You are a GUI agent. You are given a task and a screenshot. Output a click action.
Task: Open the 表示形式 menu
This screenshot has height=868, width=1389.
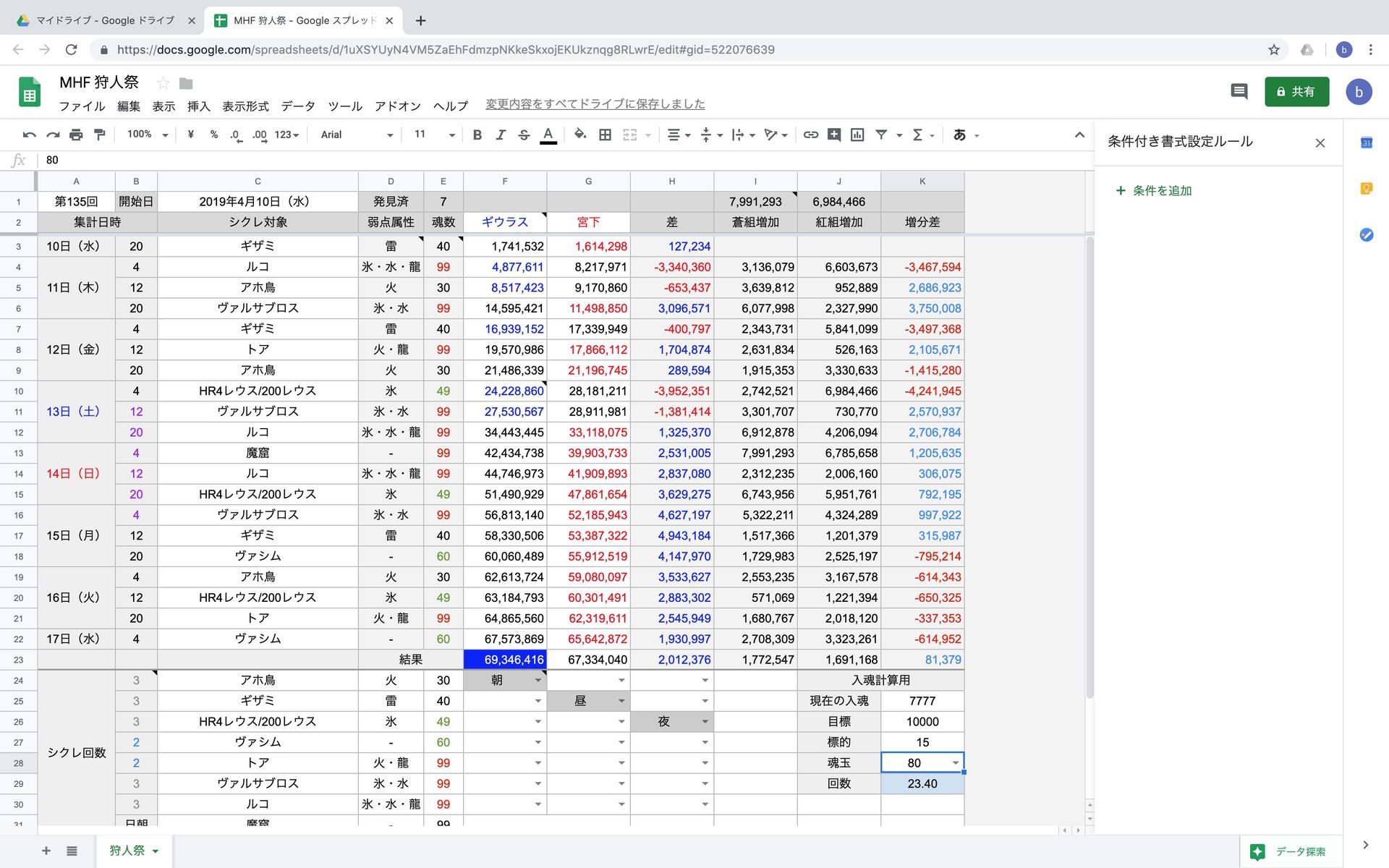click(x=245, y=106)
